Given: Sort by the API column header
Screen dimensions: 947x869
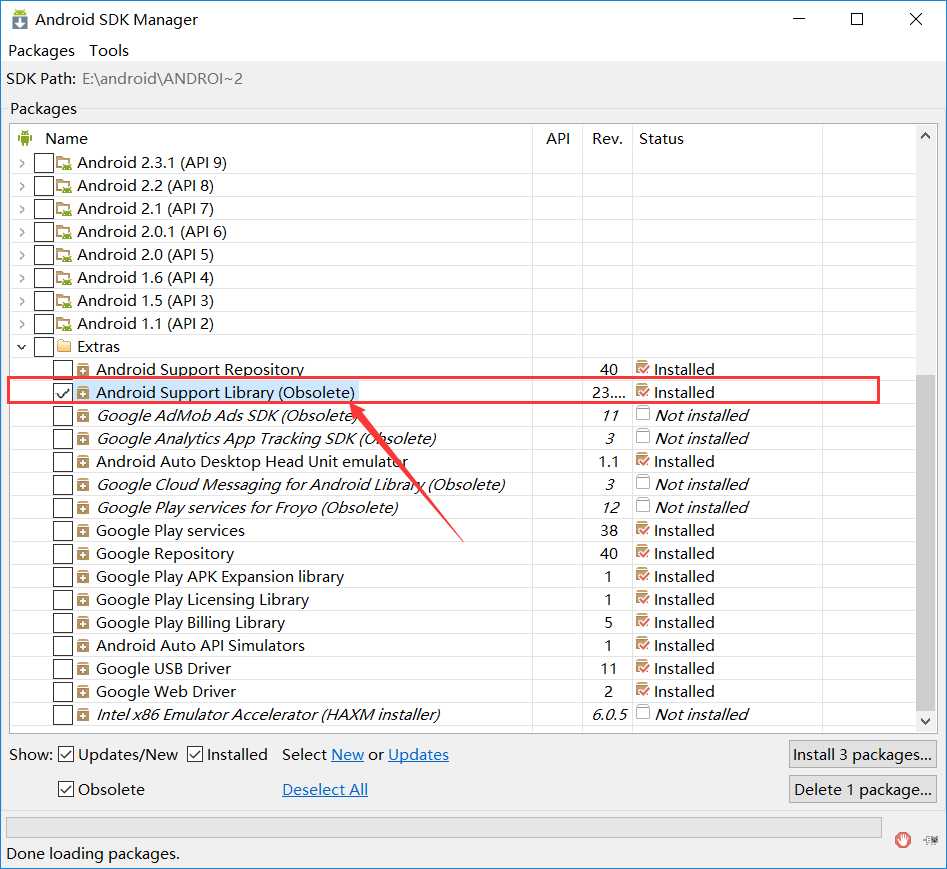Looking at the screenshot, I should point(557,138).
